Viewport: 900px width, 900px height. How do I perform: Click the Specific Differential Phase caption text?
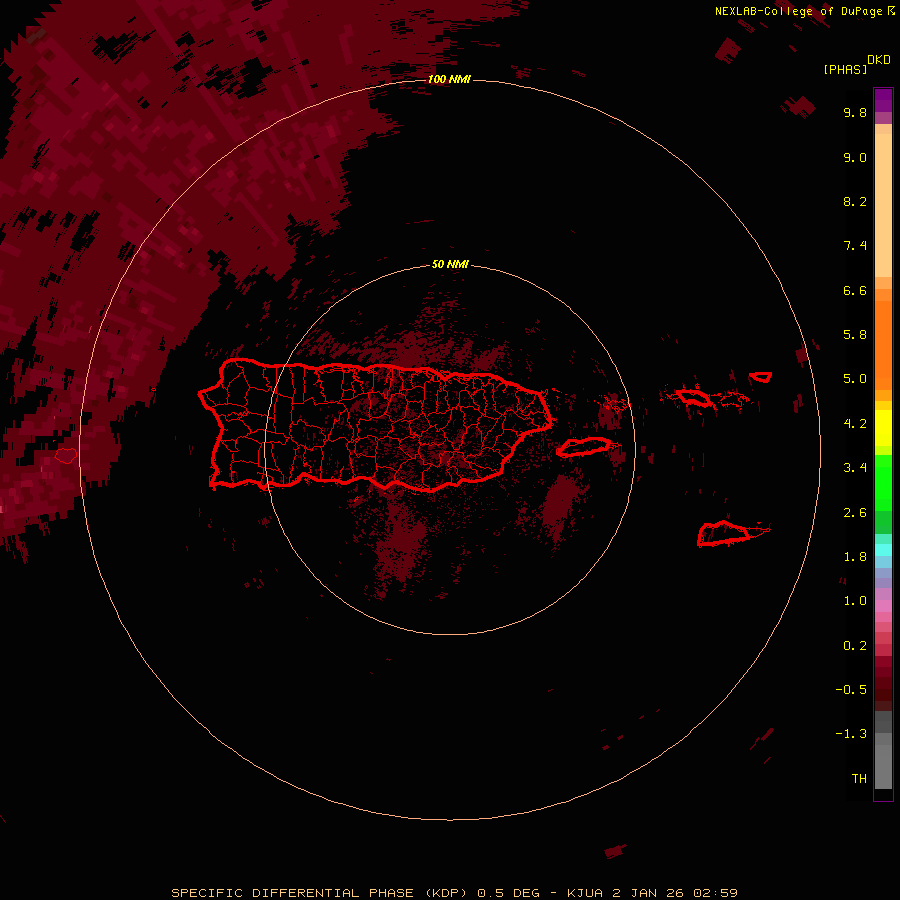(454, 893)
